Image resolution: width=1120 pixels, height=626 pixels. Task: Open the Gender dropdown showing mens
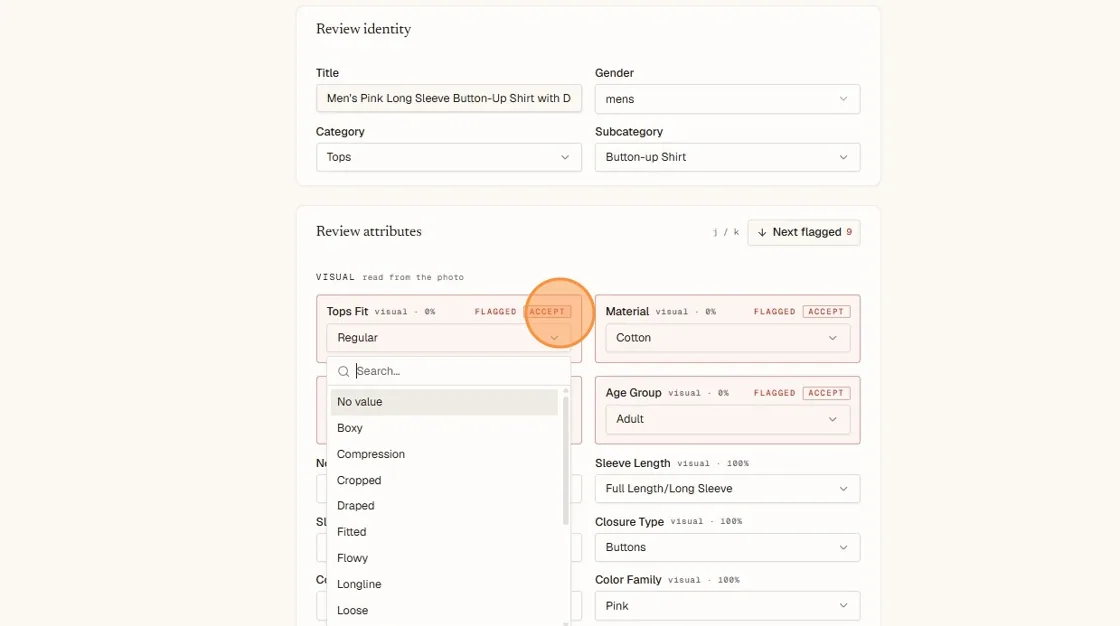(727, 99)
